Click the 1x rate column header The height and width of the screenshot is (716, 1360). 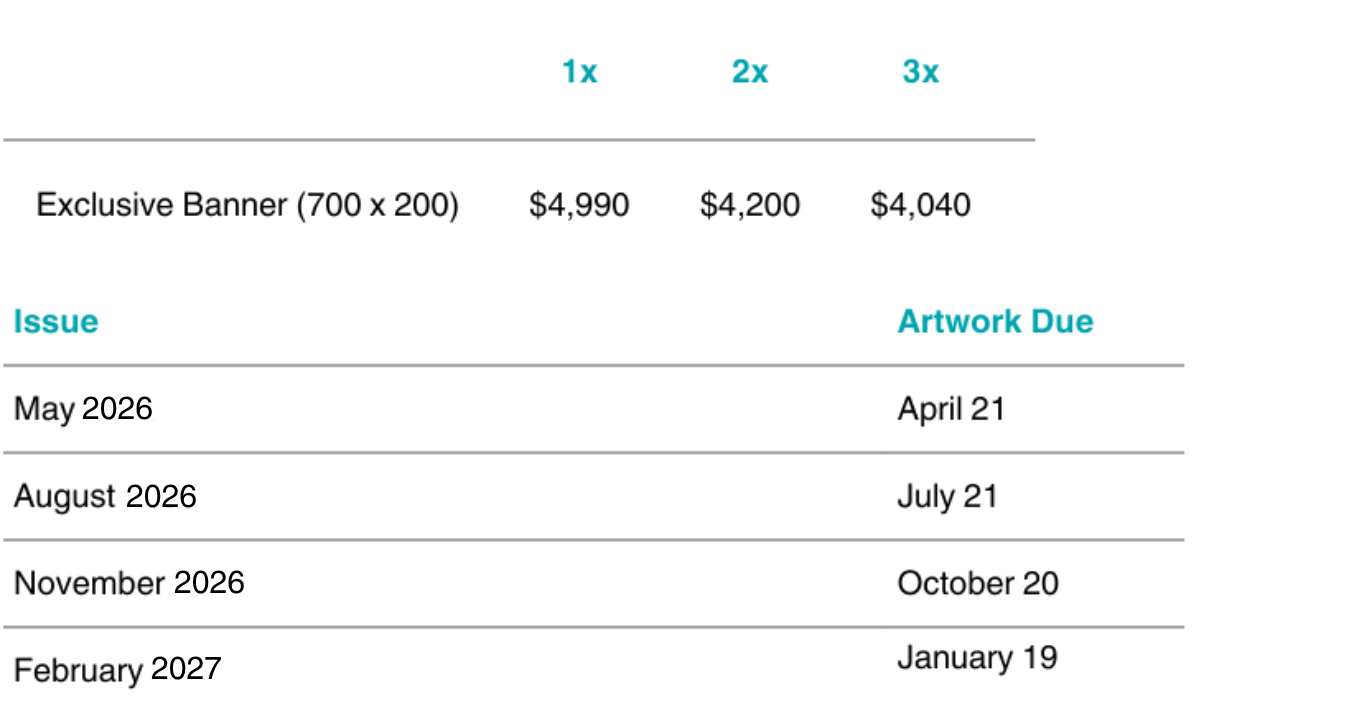coord(579,72)
